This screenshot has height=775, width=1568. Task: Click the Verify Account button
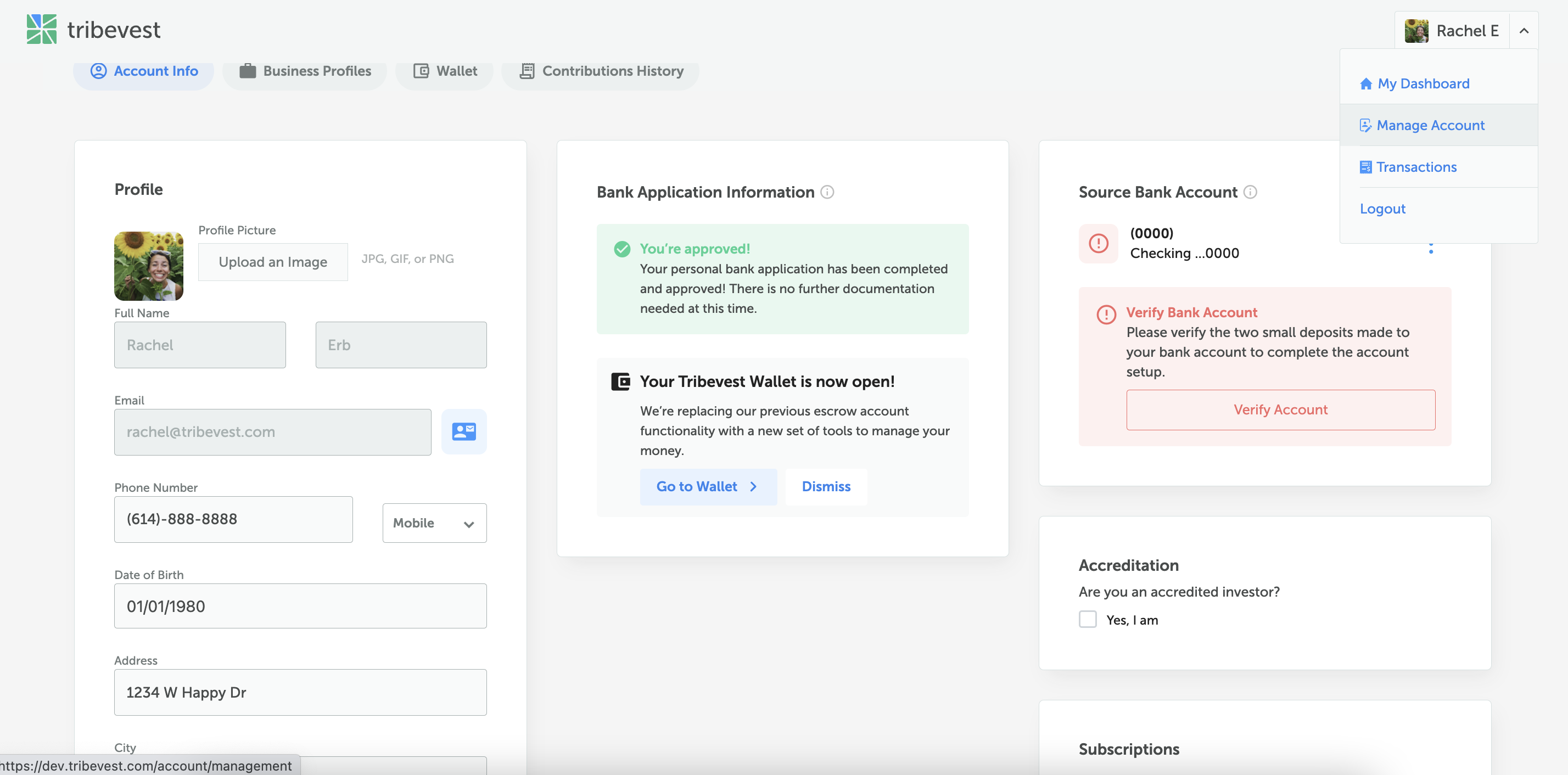pyautogui.click(x=1281, y=410)
